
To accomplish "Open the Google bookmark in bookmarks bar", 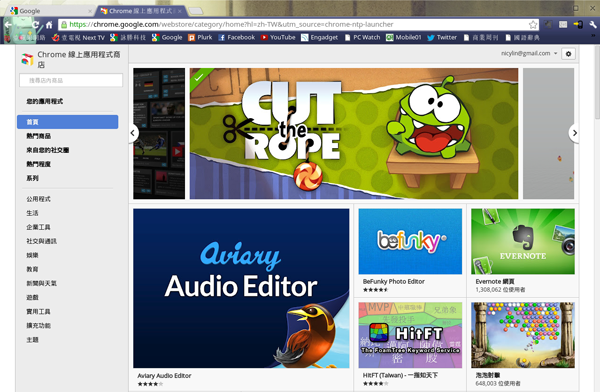I will point(167,38).
